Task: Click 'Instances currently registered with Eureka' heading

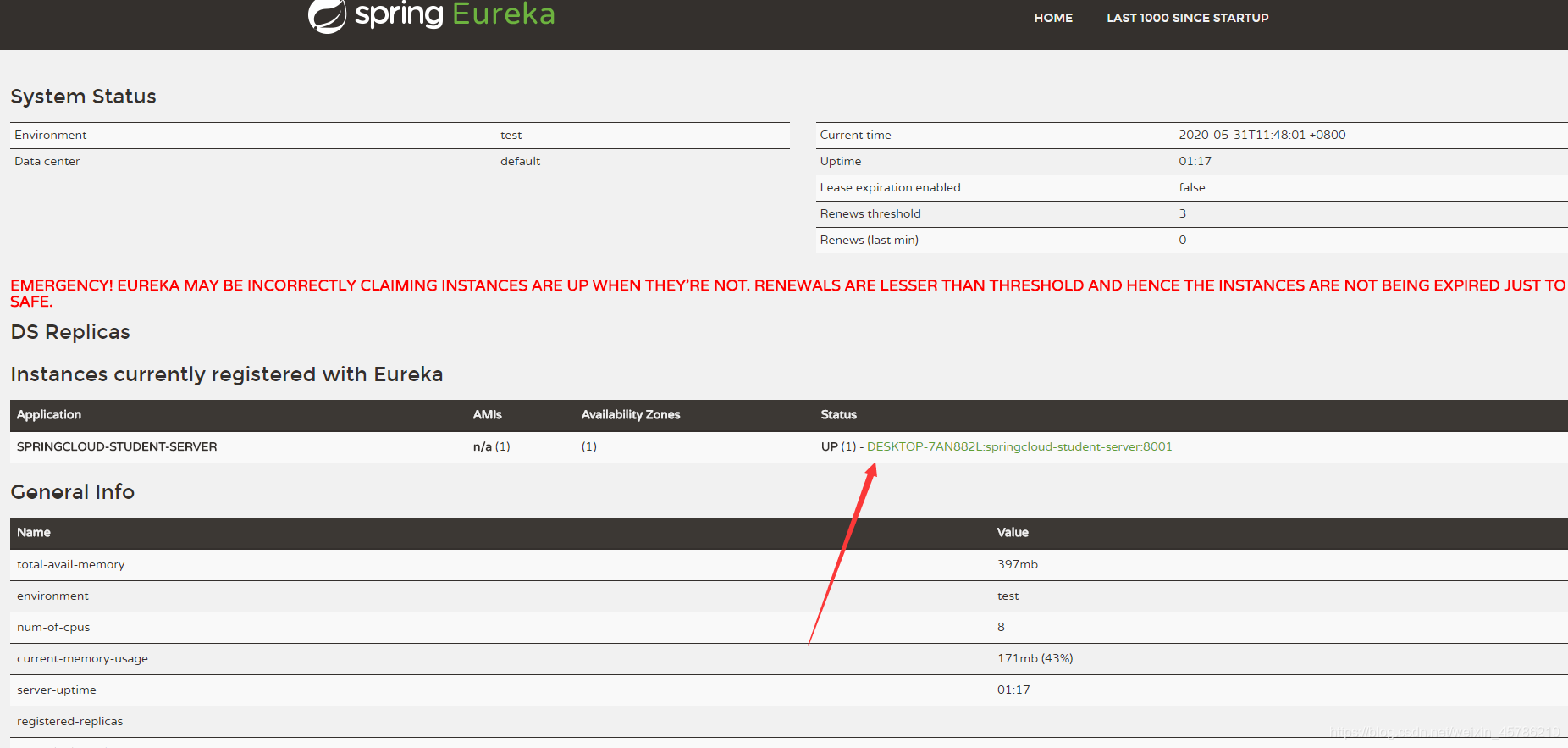Action: point(226,374)
